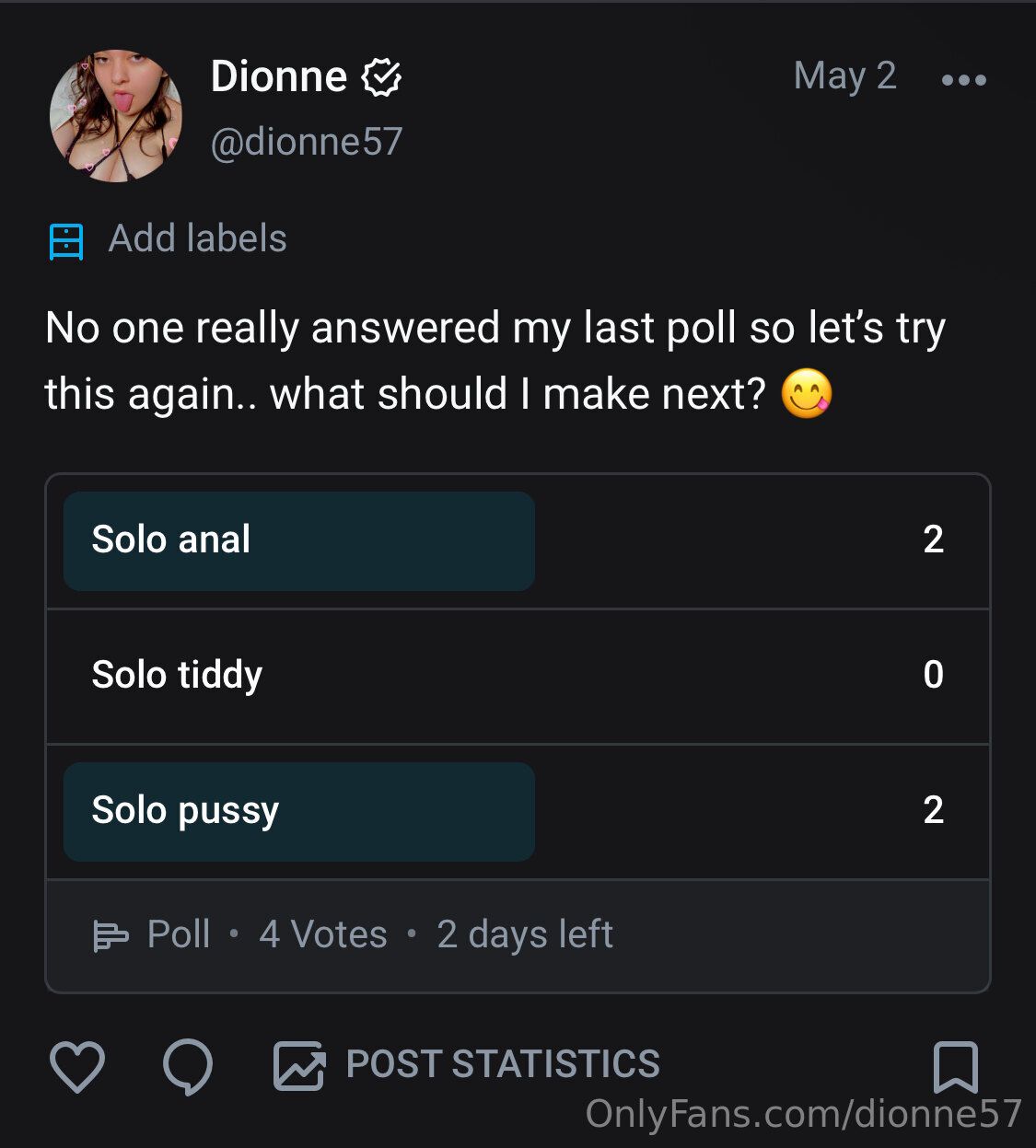Open POST STATISTICS

coord(503,1064)
